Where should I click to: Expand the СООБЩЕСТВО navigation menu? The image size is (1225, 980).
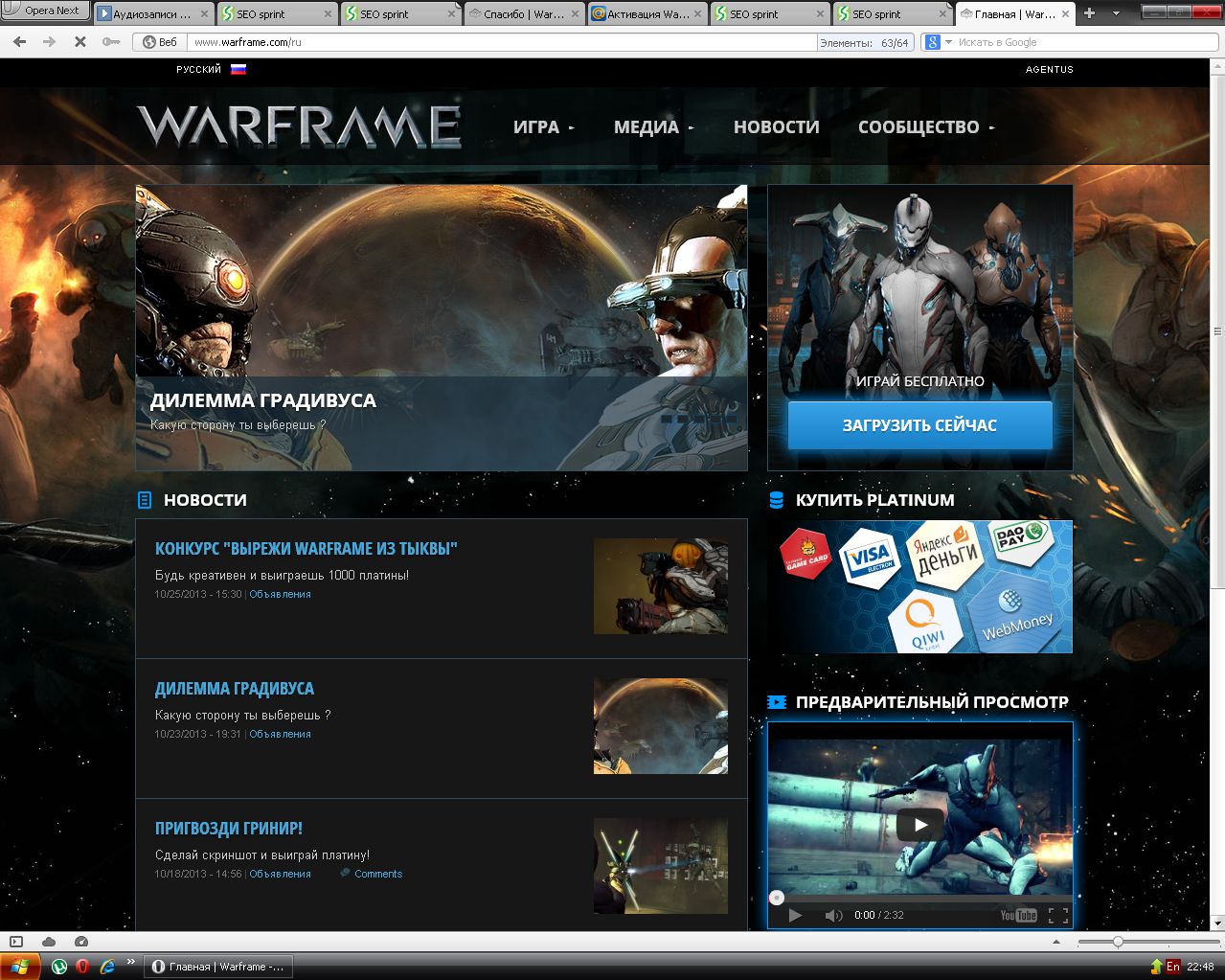(926, 127)
